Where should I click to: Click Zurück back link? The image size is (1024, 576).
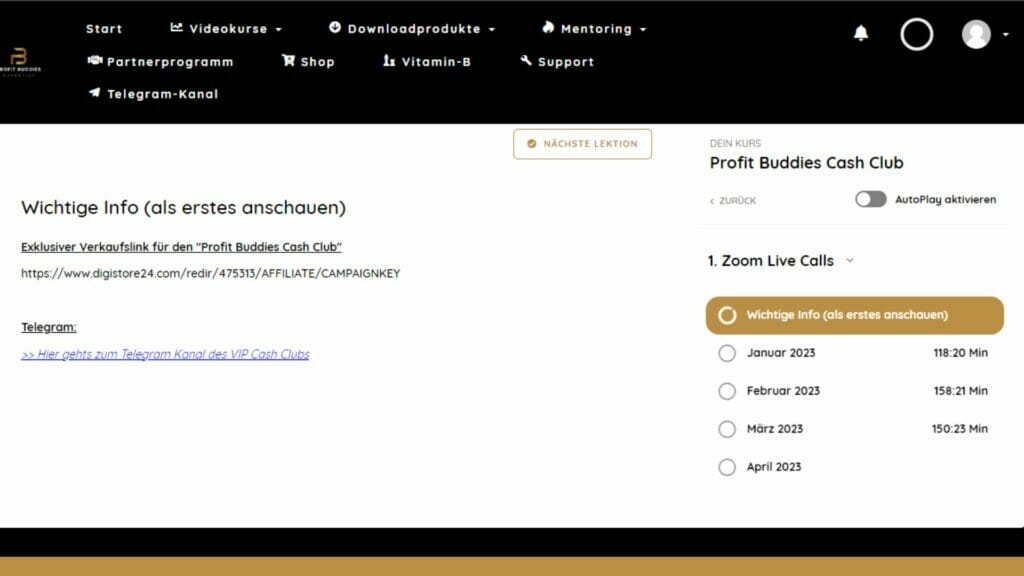click(733, 200)
